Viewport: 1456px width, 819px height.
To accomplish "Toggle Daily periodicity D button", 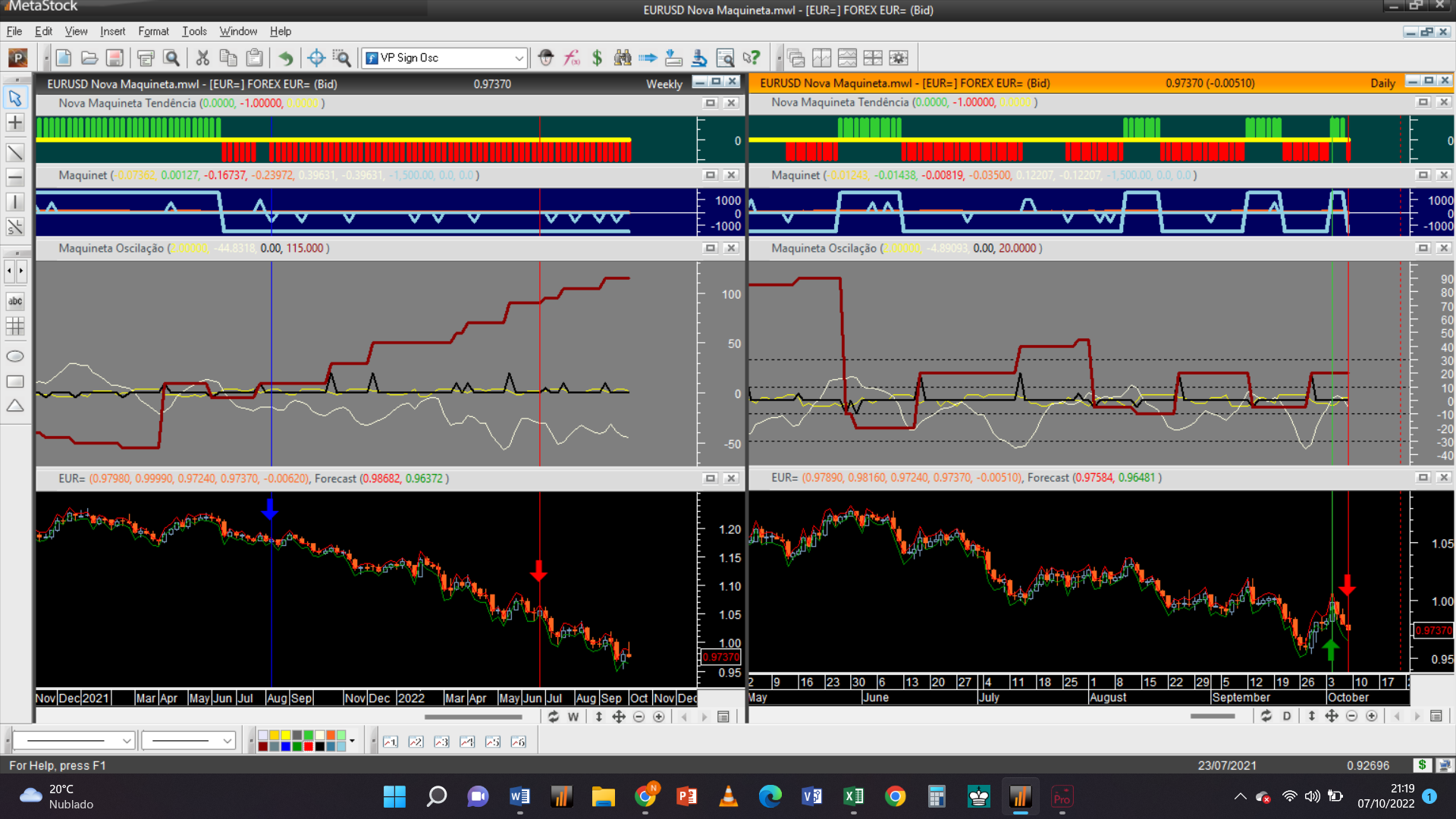I will 1287,716.
